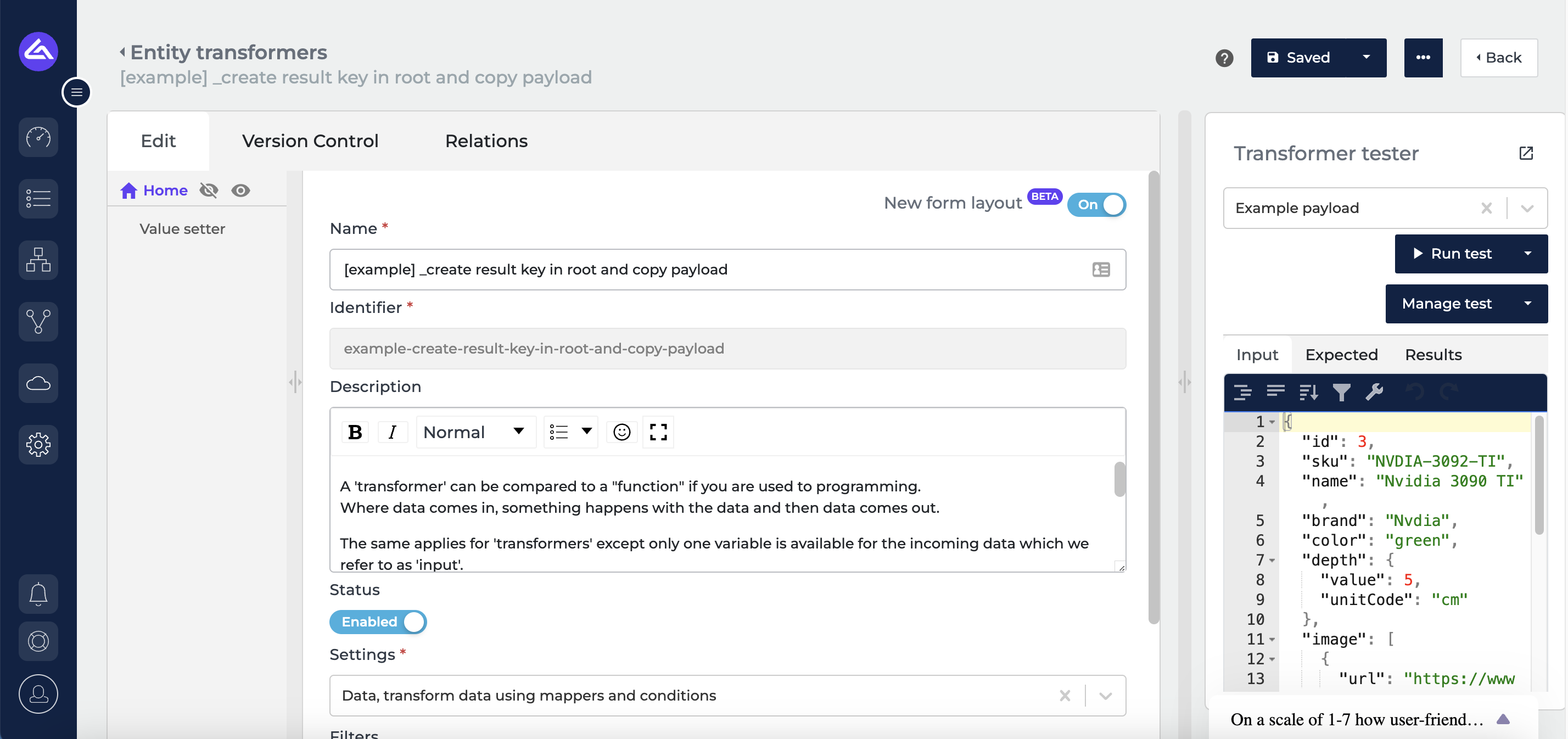
Task: Toggle italic in the Description editor
Action: coord(392,432)
